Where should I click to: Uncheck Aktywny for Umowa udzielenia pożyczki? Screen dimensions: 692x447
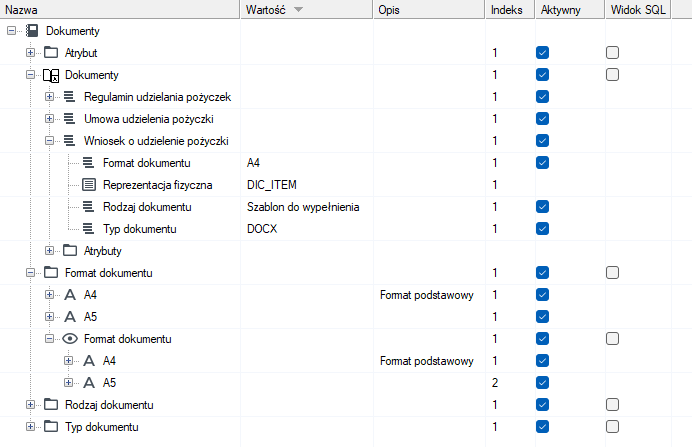(542, 119)
